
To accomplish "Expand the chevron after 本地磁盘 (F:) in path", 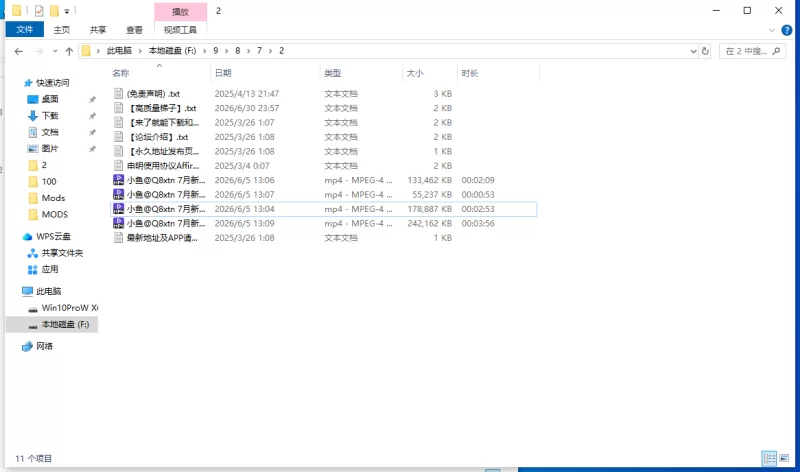I will point(205,51).
